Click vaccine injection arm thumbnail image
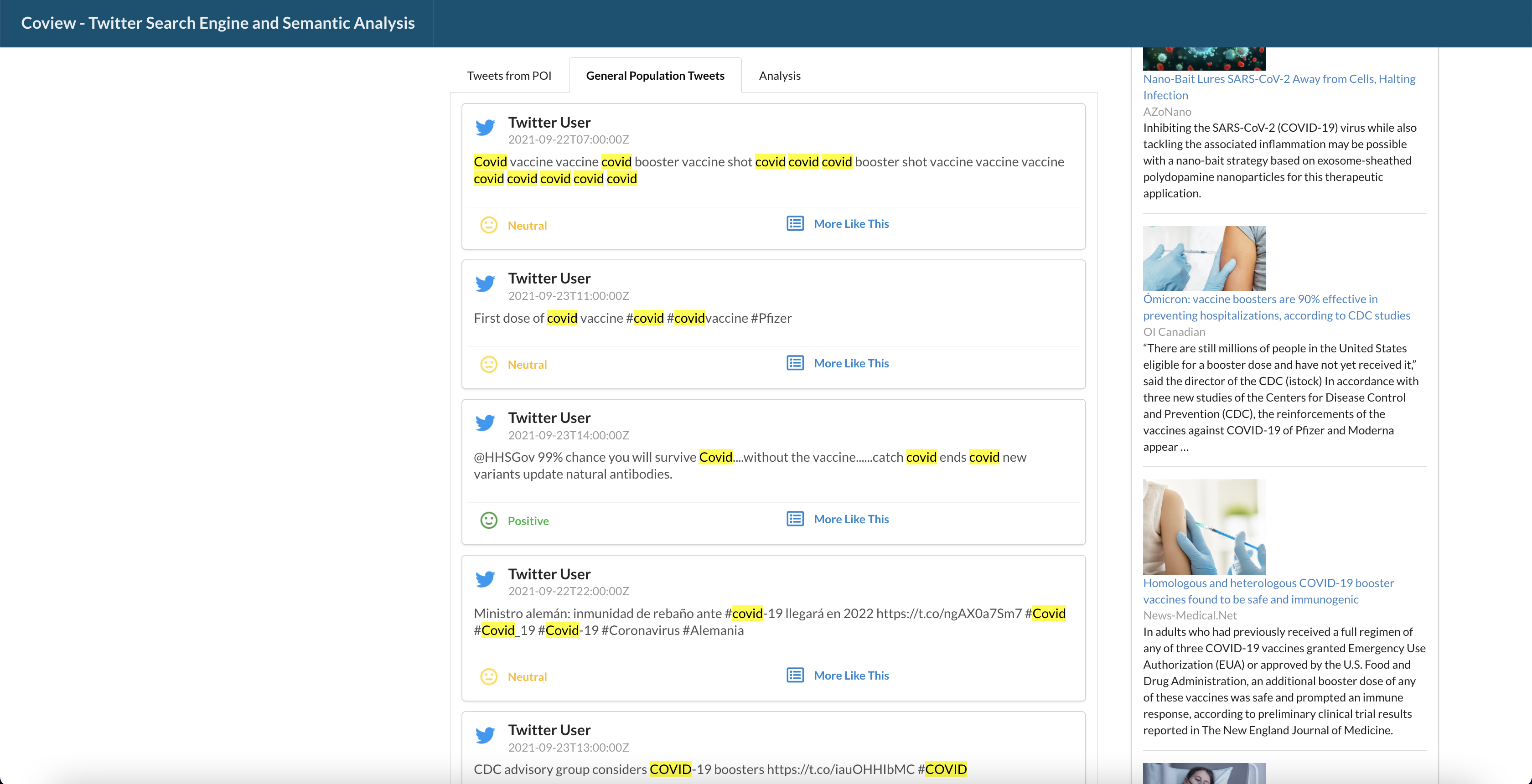 [1204, 258]
